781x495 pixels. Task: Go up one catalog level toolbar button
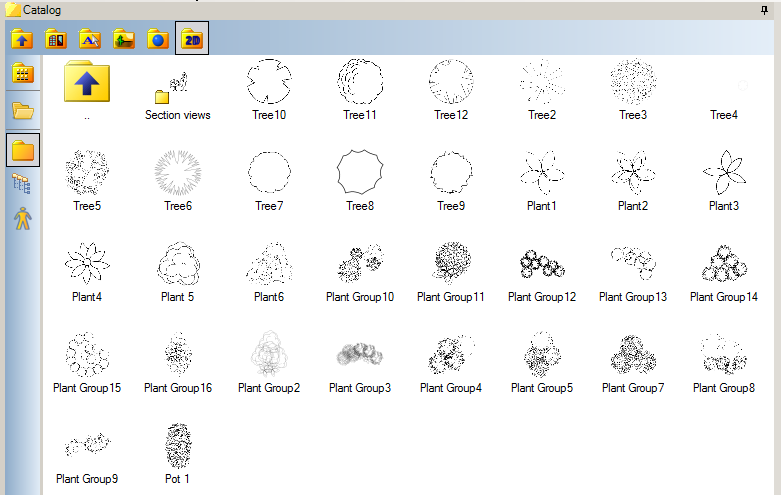22,39
